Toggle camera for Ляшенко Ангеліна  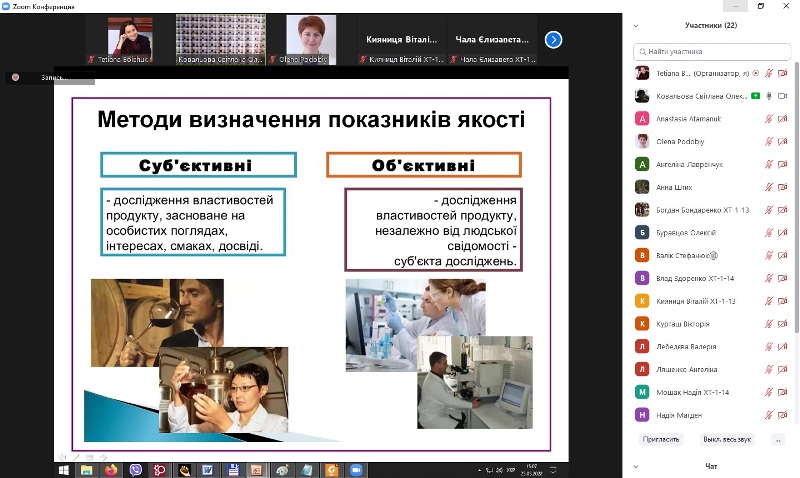click(782, 369)
